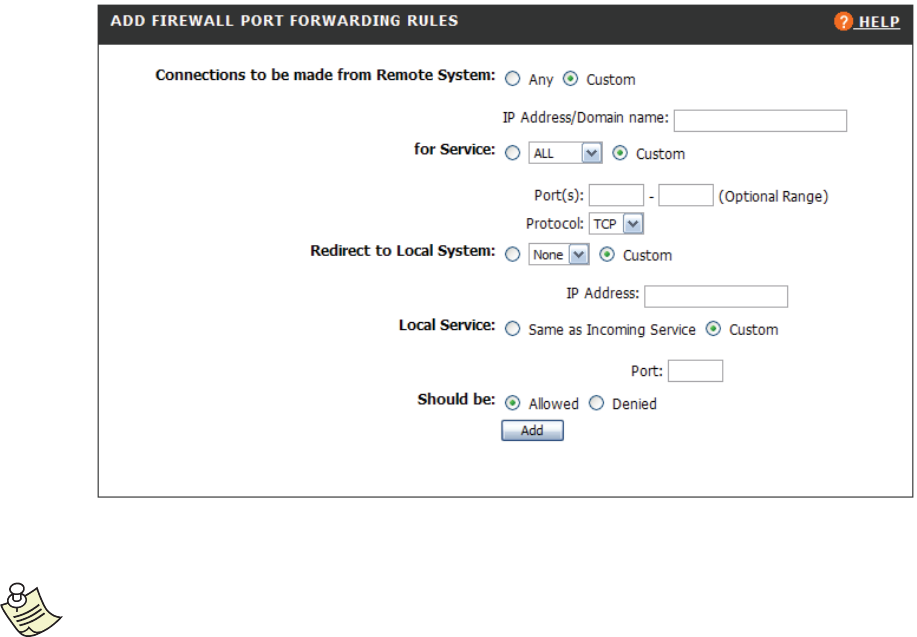Open the HELP link
The image size is (917, 637).
[x=877, y=21]
